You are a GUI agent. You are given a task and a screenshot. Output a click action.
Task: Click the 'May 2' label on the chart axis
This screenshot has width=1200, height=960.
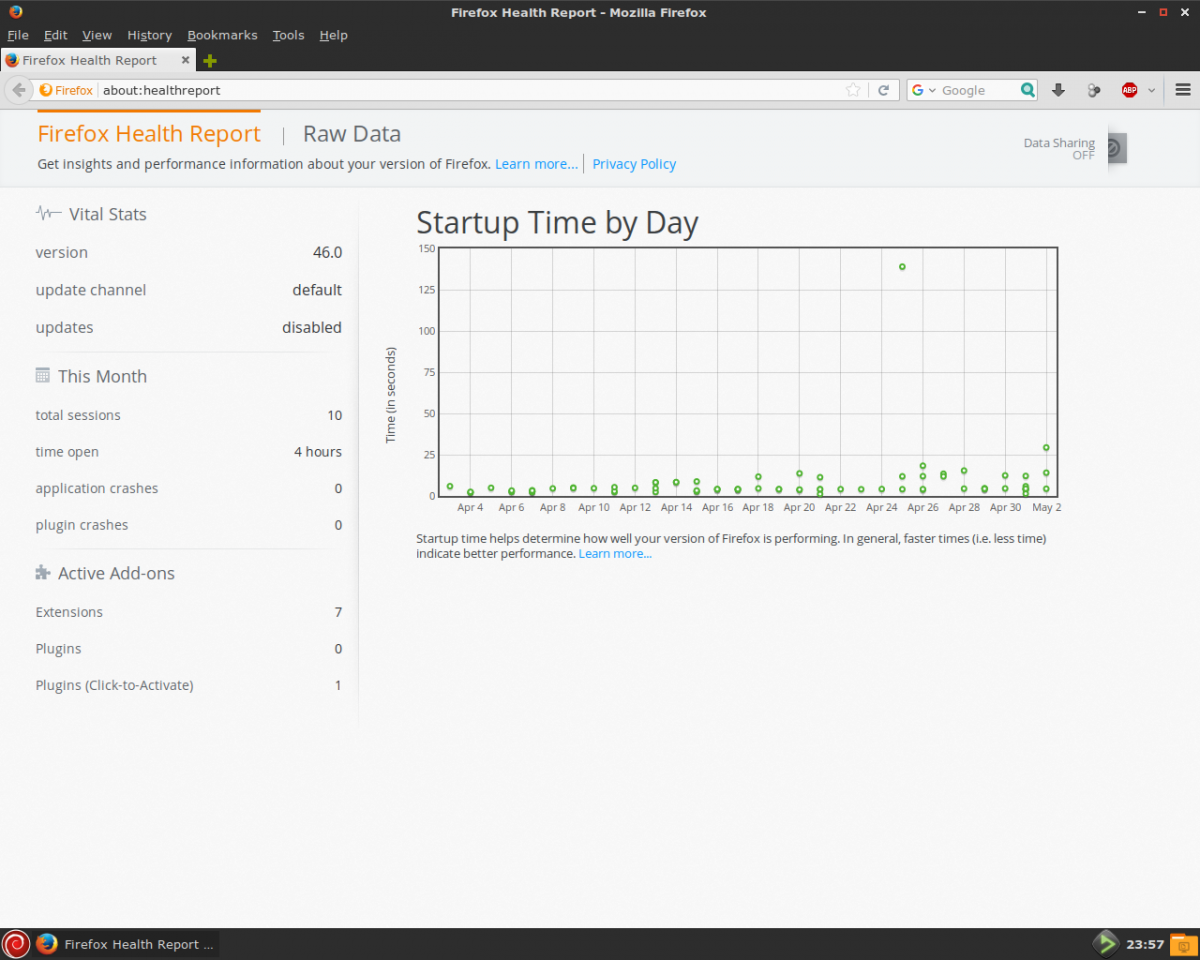coord(1047,507)
